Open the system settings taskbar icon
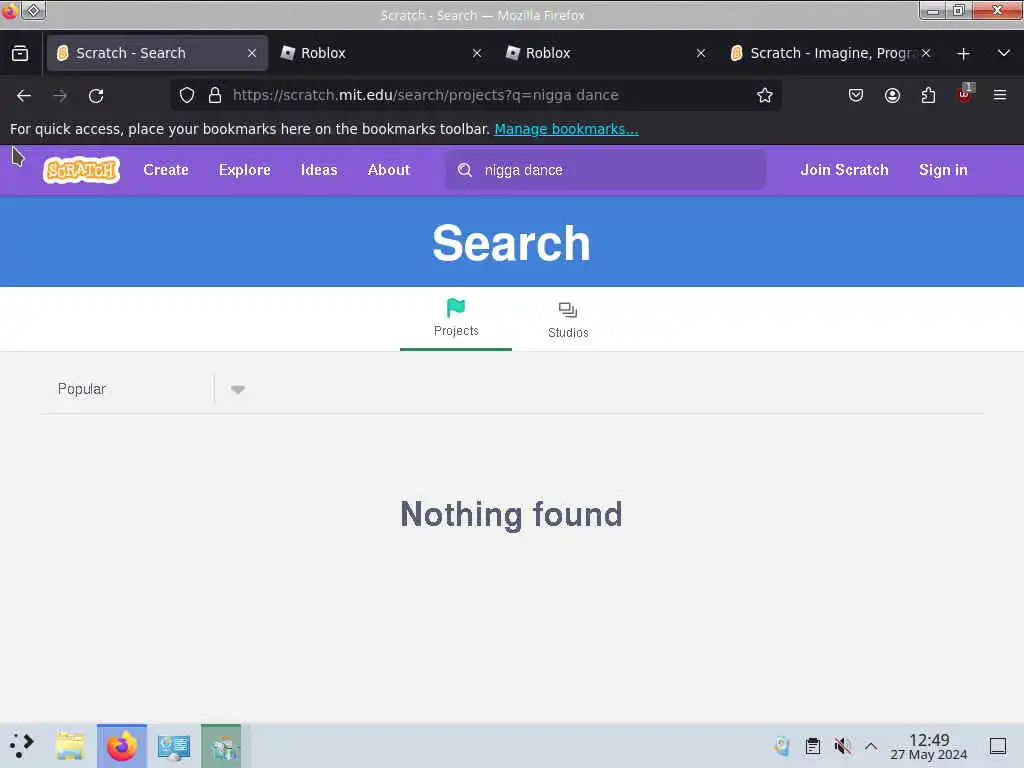This screenshot has height=768, width=1024. click(174, 746)
